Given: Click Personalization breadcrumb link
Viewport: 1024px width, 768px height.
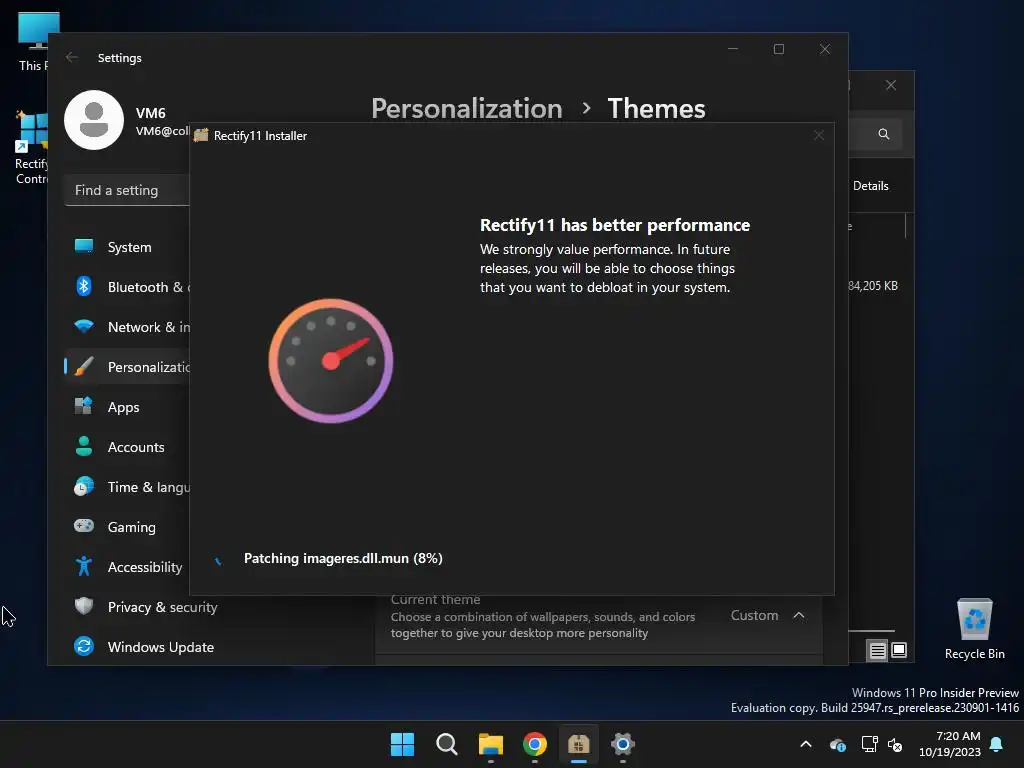Looking at the screenshot, I should 467,108.
